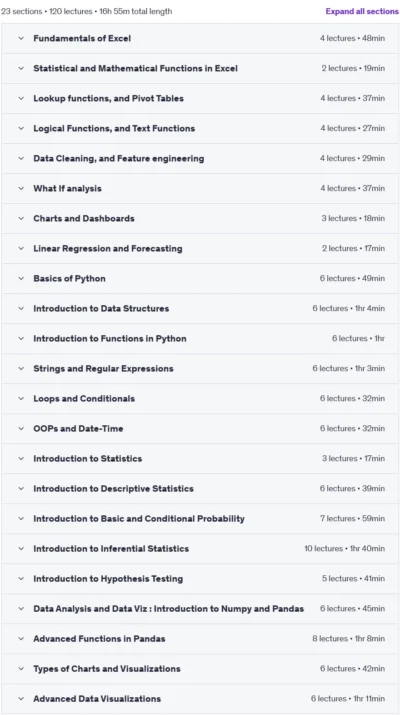Image resolution: width=400 pixels, height=715 pixels.
Task: Click chevron icon beside Loops and Conditionals
Action: (21, 399)
